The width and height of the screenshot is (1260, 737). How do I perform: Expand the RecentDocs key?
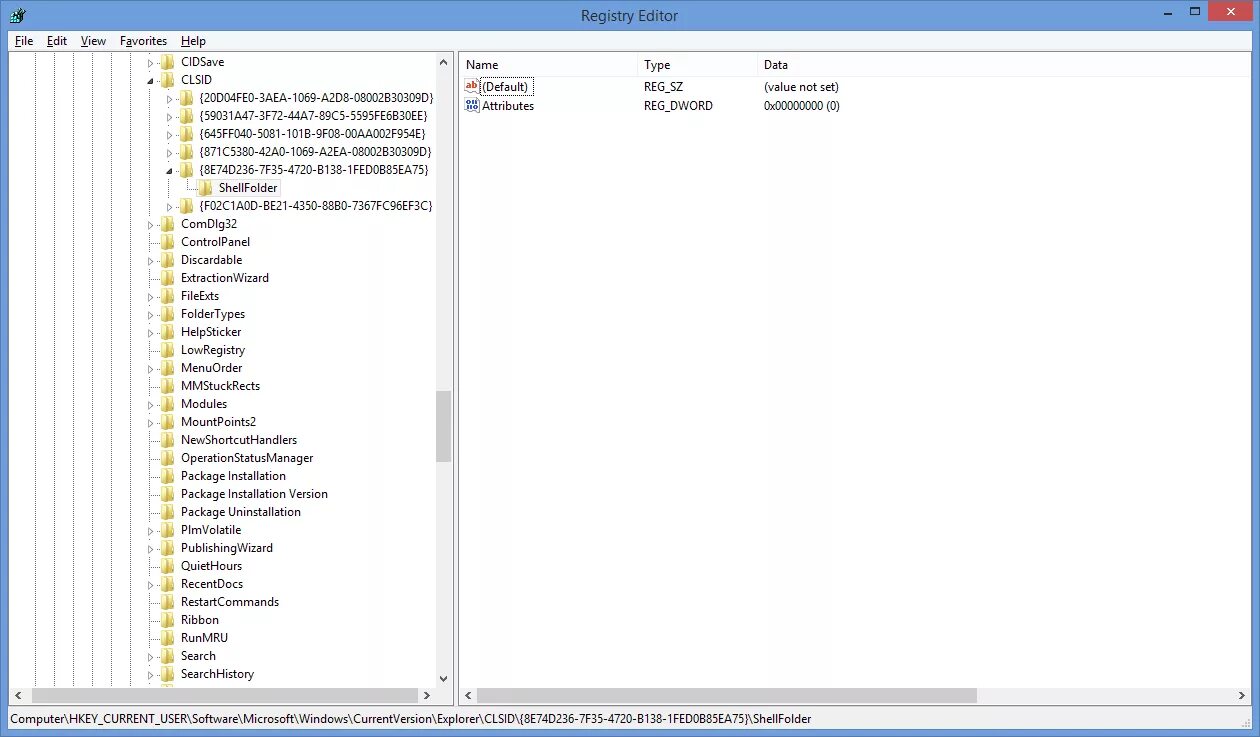point(151,584)
